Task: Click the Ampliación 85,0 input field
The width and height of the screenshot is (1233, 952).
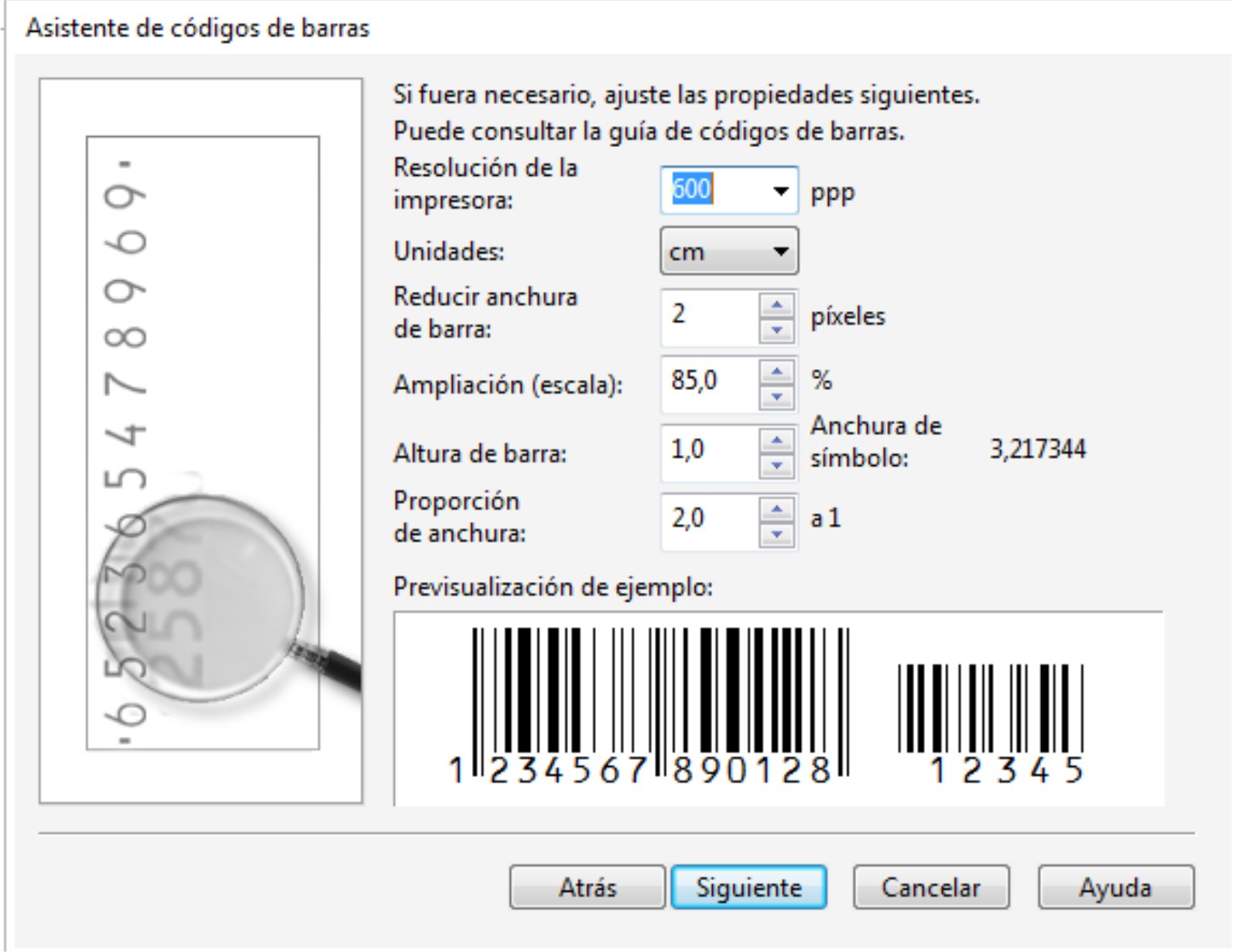Action: point(711,385)
